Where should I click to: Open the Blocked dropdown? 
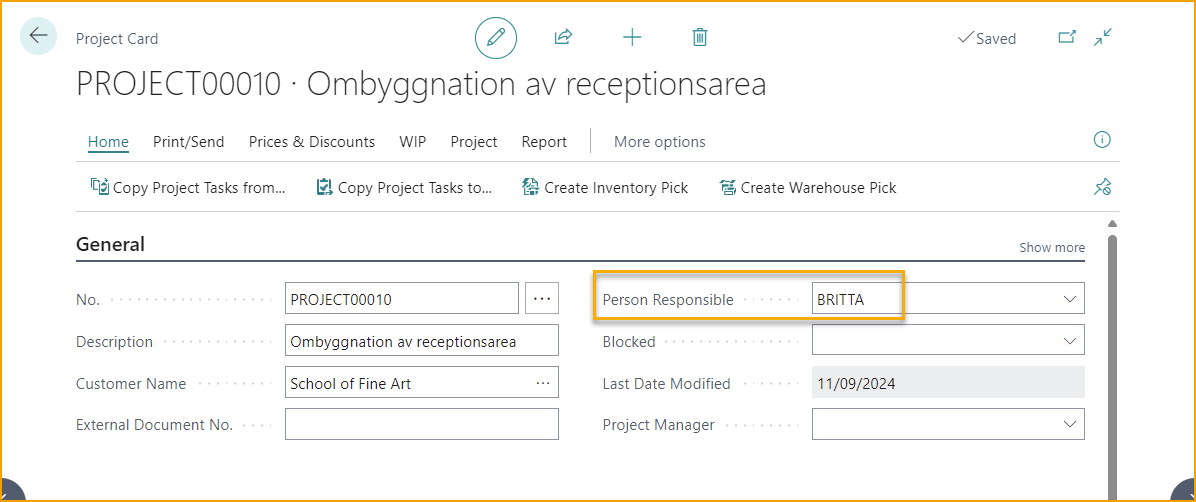(x=1069, y=341)
